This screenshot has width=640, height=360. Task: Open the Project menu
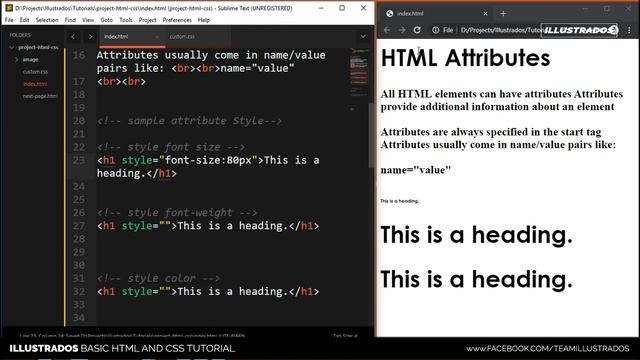coord(147,20)
